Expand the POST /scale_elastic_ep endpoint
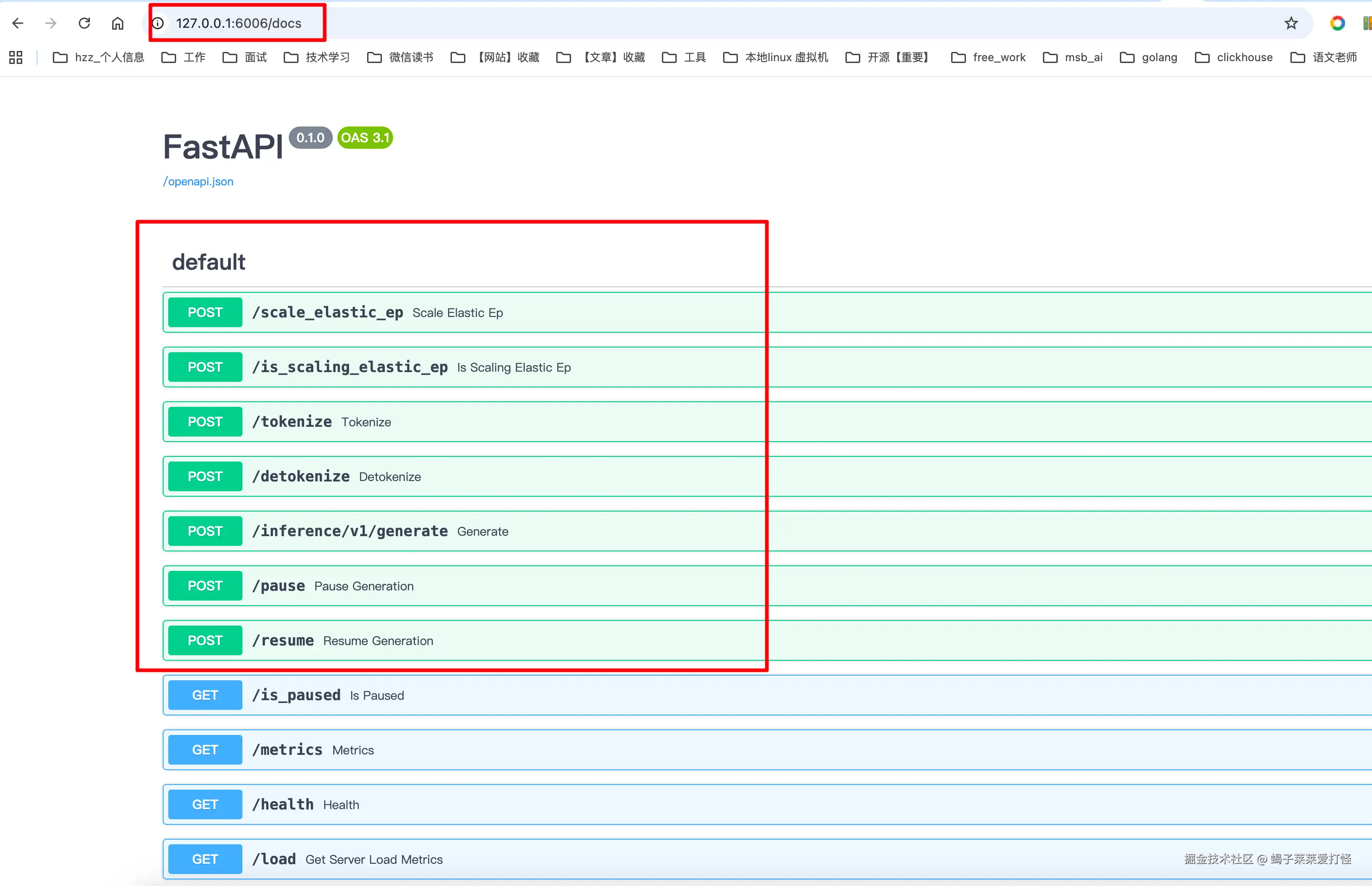The height and width of the screenshot is (886, 1372). point(767,312)
